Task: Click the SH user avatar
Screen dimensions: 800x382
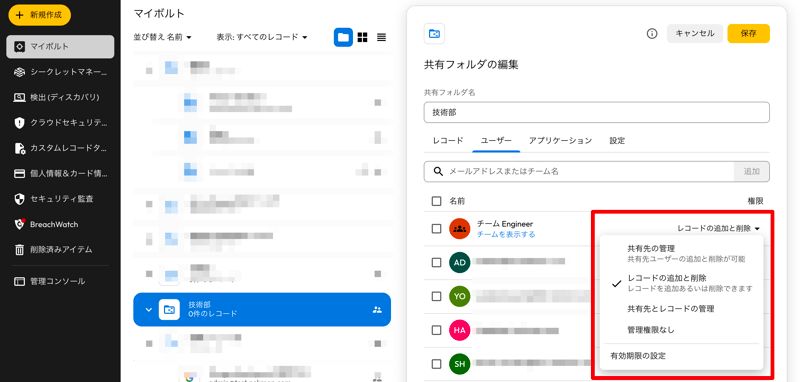Action: pos(459,364)
